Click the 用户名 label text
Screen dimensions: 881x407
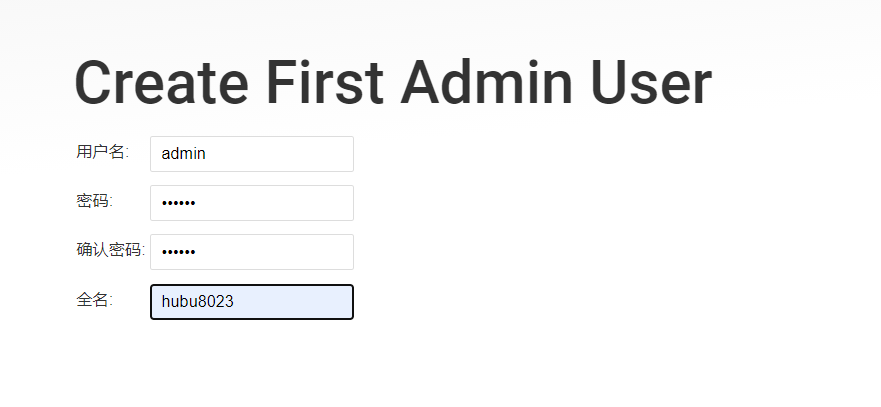102,152
